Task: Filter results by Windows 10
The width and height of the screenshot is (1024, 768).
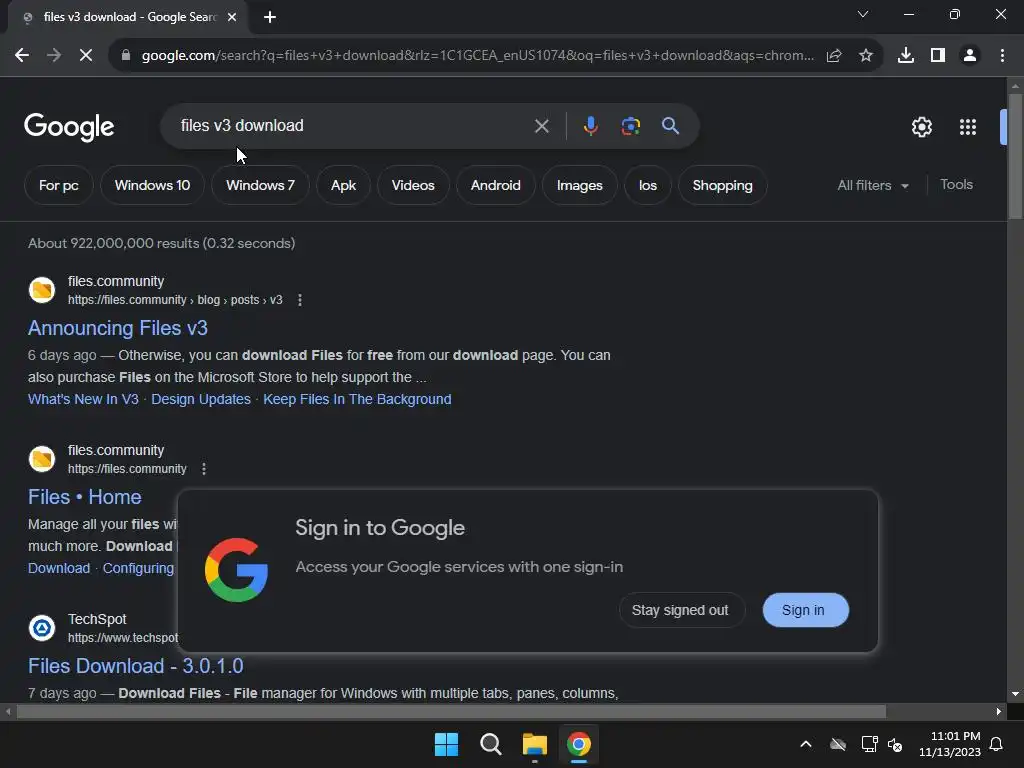Action: pos(152,185)
